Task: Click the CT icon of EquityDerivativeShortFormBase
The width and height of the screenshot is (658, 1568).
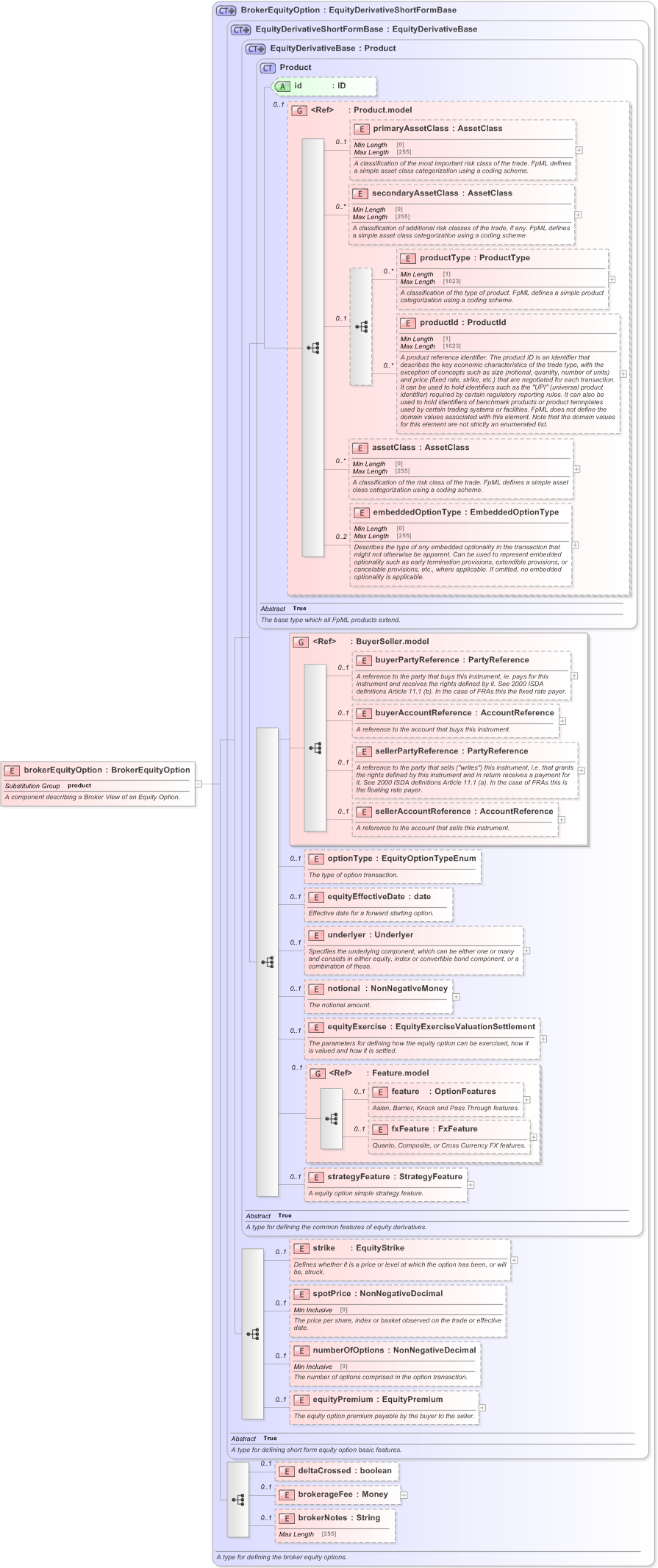Action: point(241,29)
